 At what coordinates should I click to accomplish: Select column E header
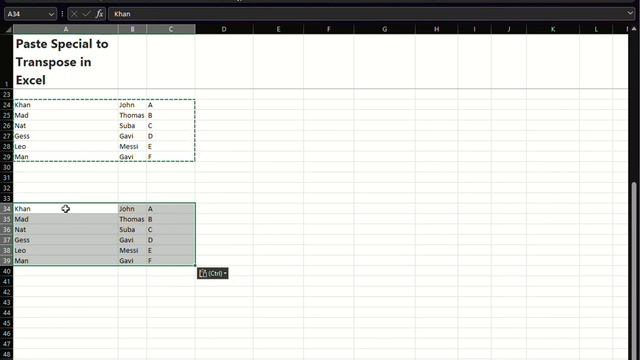(x=278, y=29)
